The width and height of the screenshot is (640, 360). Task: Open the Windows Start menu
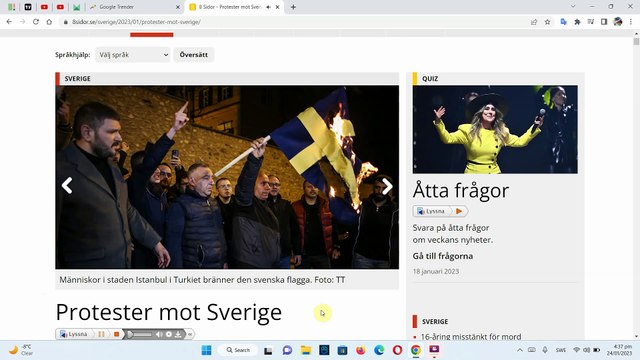(207, 350)
